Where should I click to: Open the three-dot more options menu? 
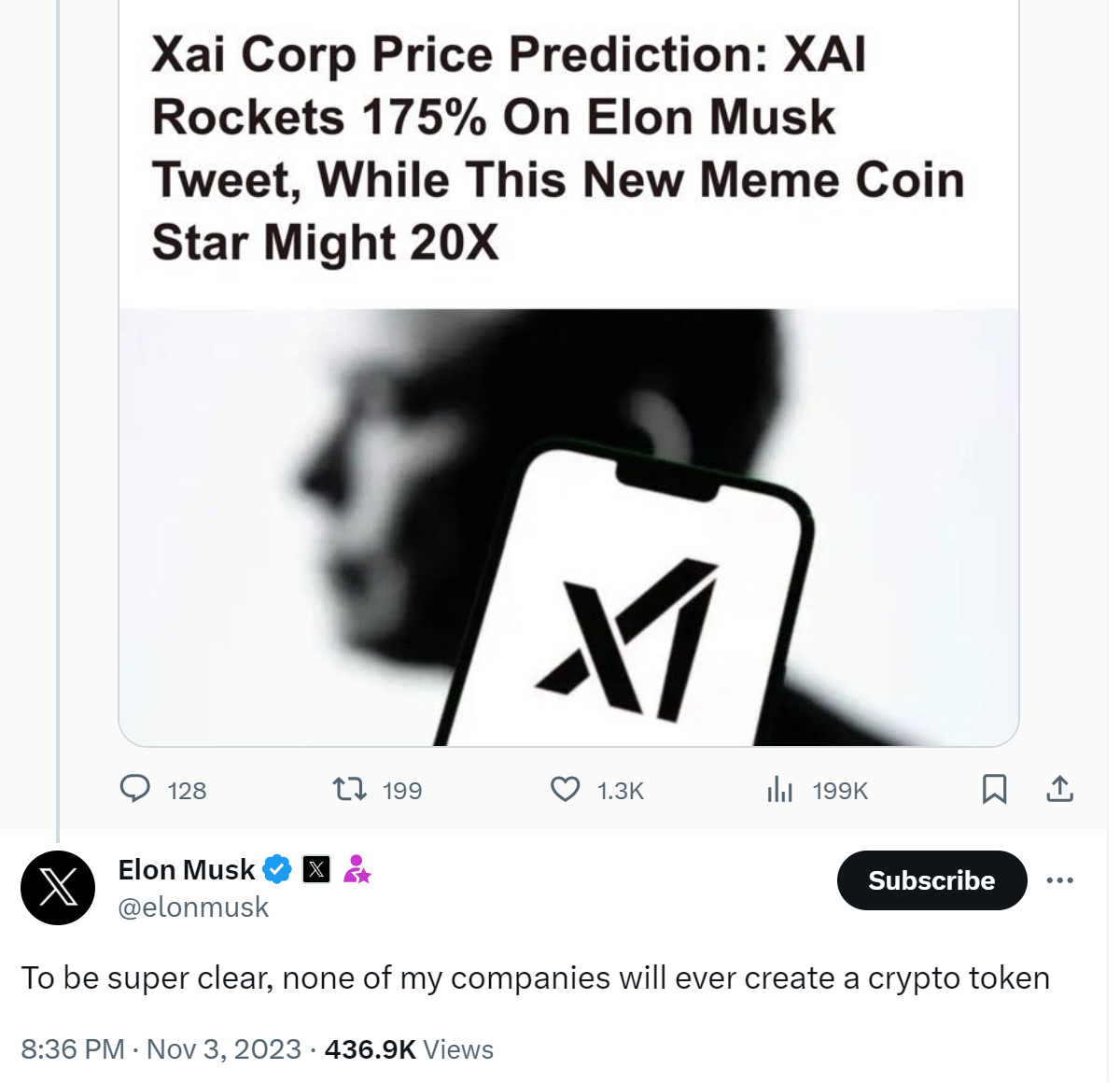click(1060, 880)
